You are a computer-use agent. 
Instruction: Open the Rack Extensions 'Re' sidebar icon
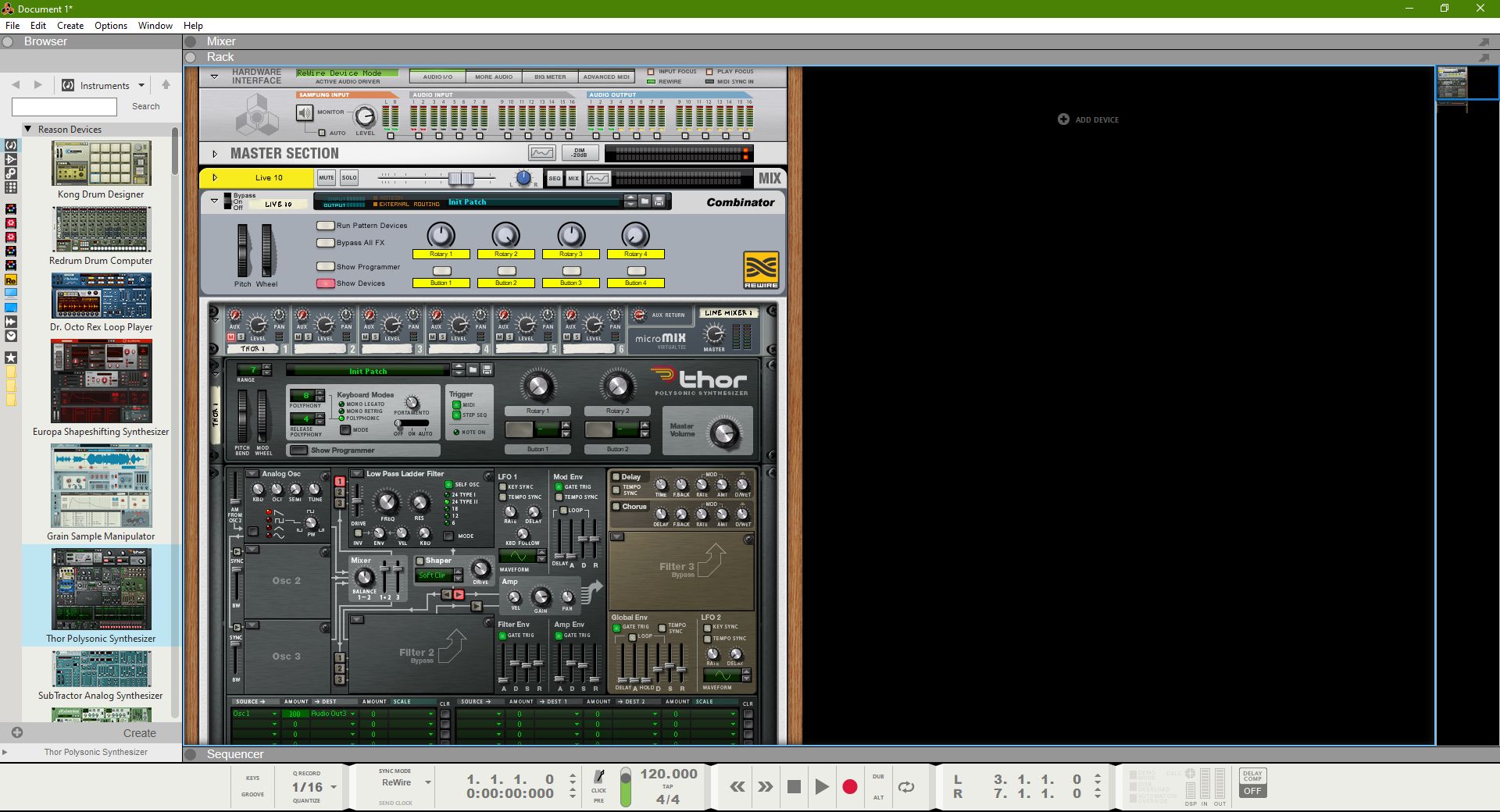point(11,280)
